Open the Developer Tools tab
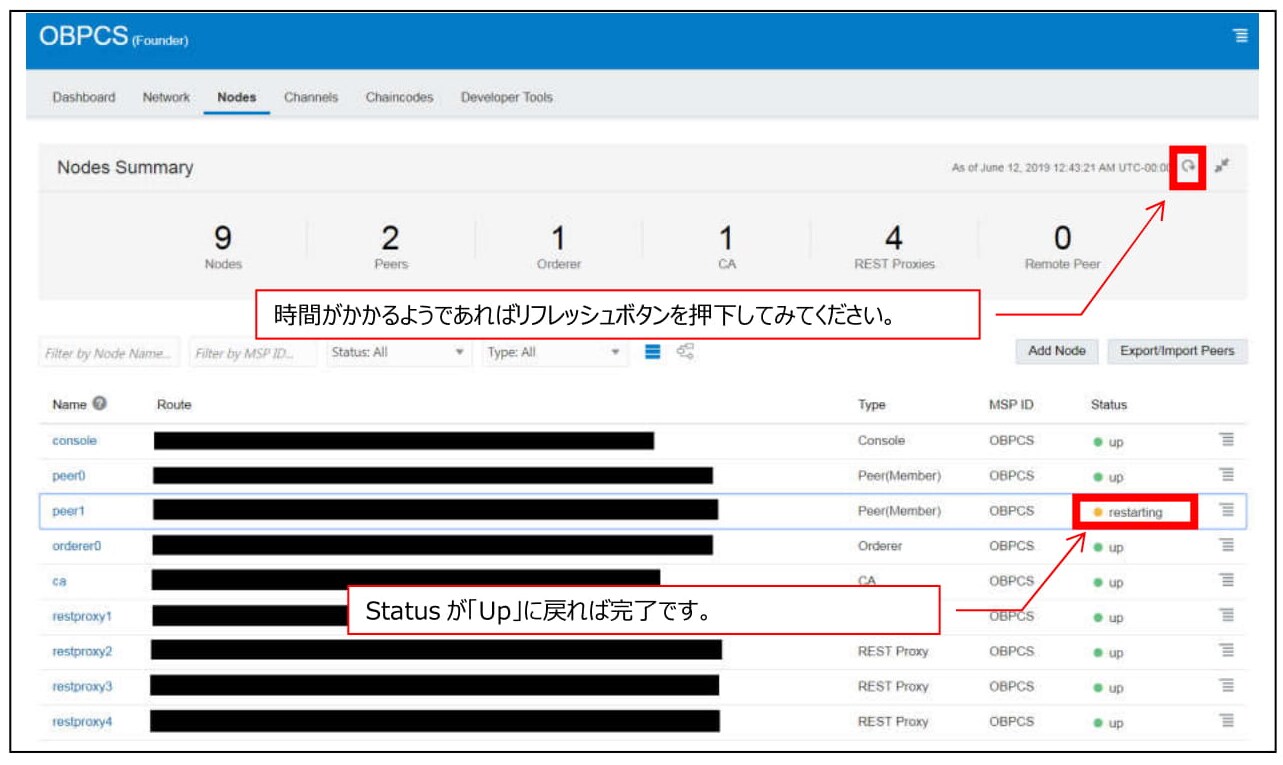Screen dimensions: 1283x765 (x=506, y=97)
